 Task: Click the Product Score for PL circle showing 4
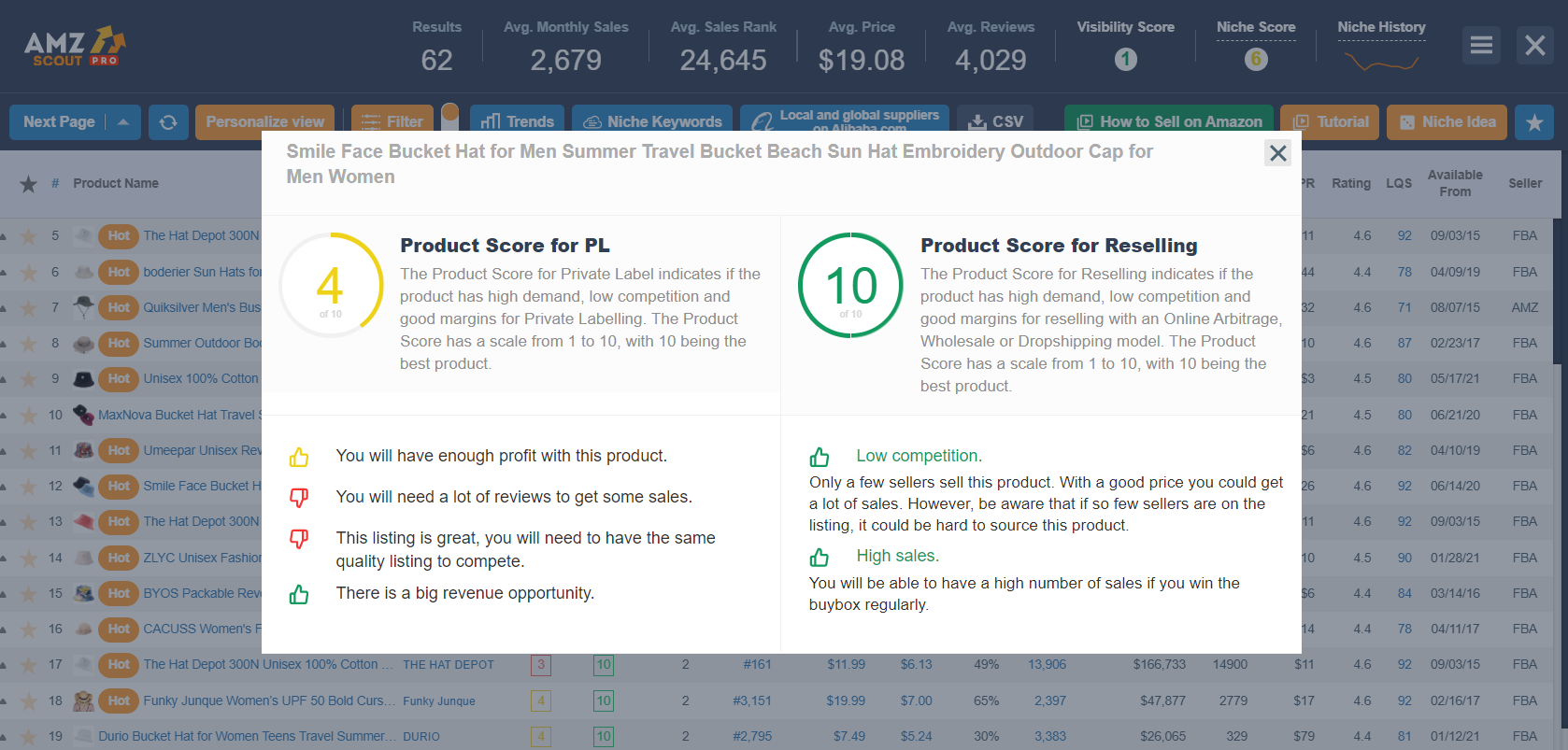coord(331,285)
